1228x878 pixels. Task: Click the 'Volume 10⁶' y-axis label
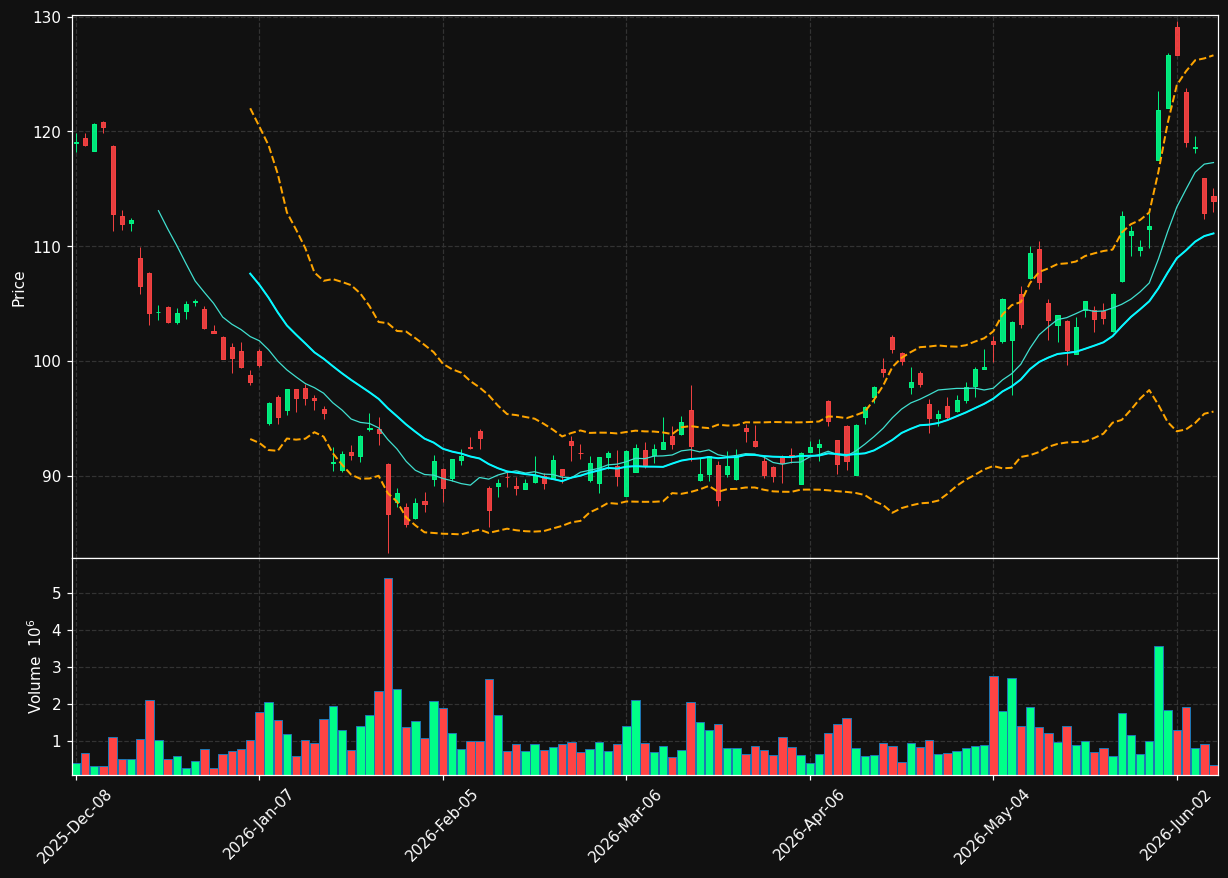34,666
